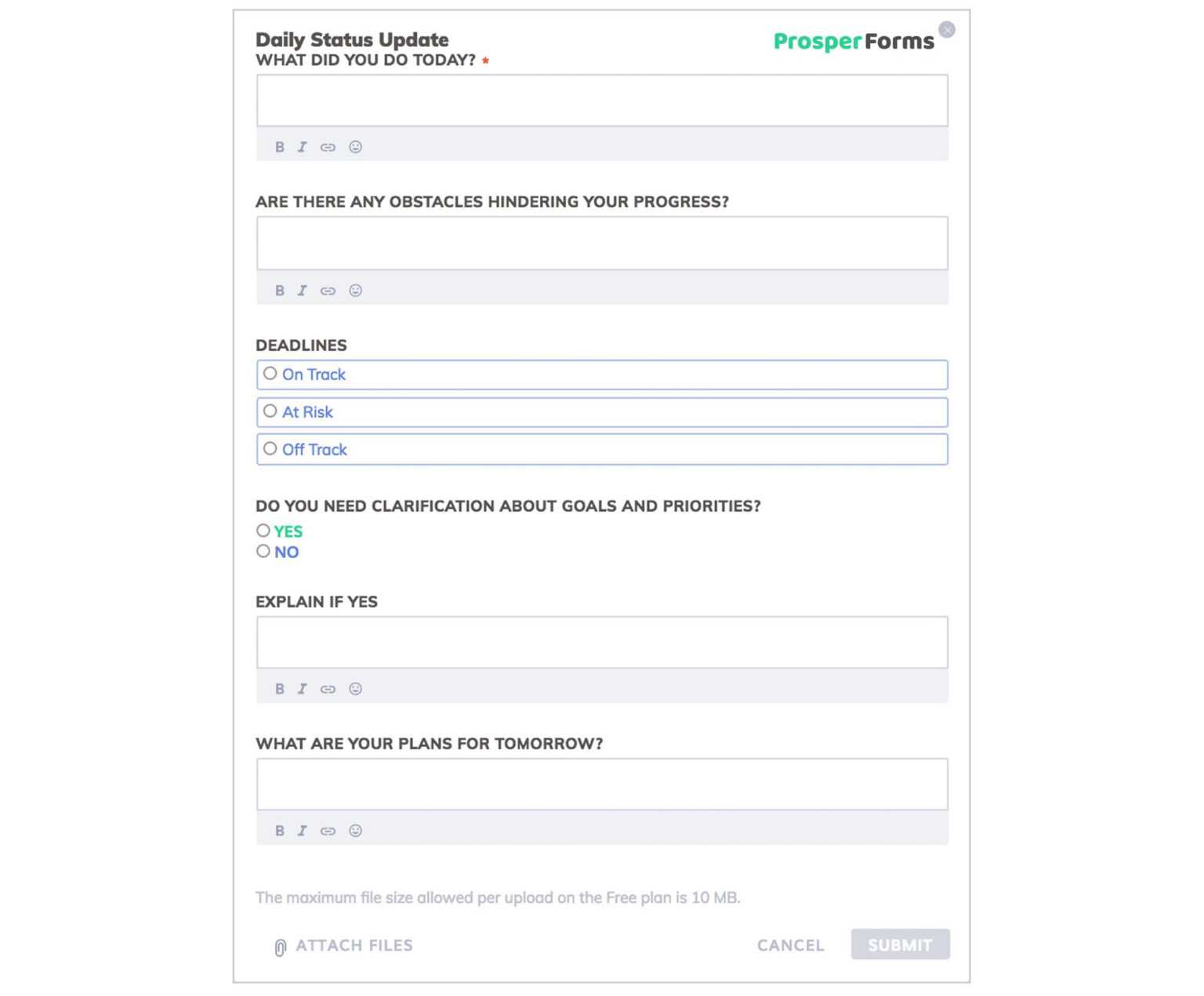Select the 'At Risk' deadline option
Image resolution: width=1204 pixels, height=996 pixels.
coord(270,411)
